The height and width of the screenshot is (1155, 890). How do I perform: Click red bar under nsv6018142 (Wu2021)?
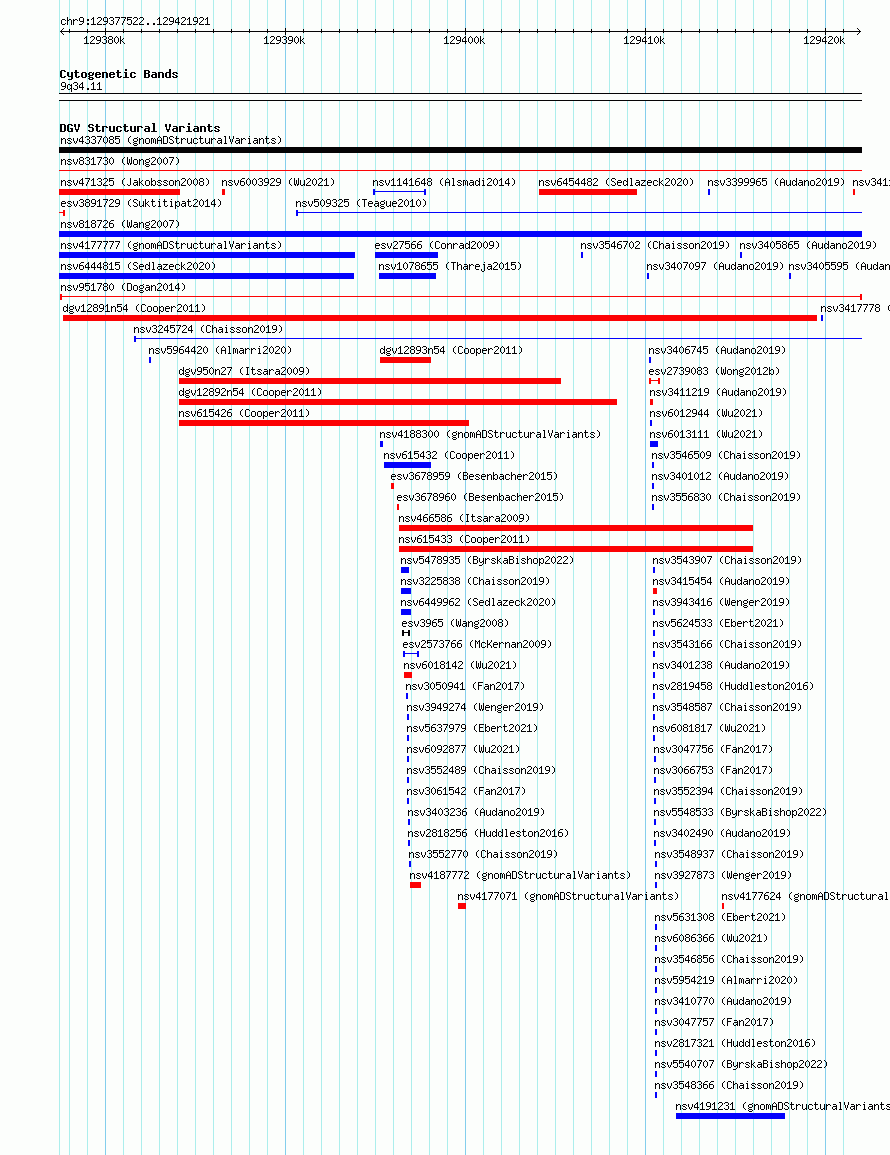(x=408, y=675)
